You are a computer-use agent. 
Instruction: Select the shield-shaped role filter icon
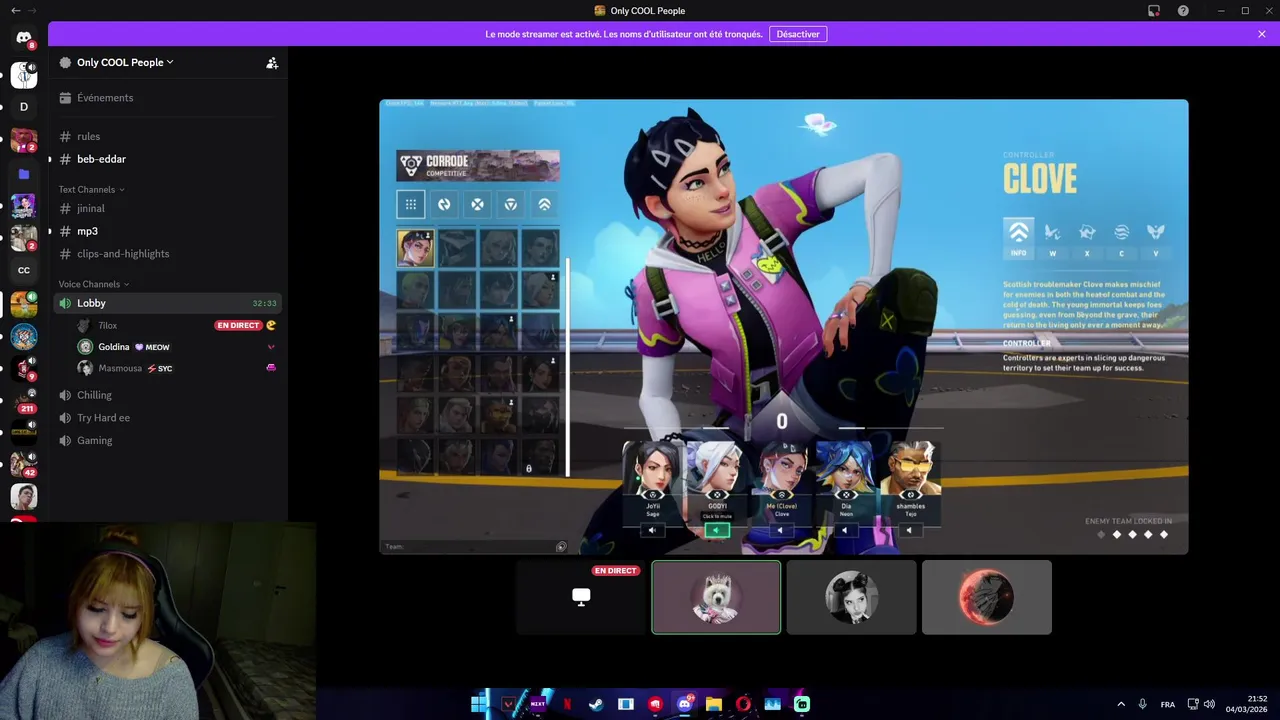click(511, 204)
